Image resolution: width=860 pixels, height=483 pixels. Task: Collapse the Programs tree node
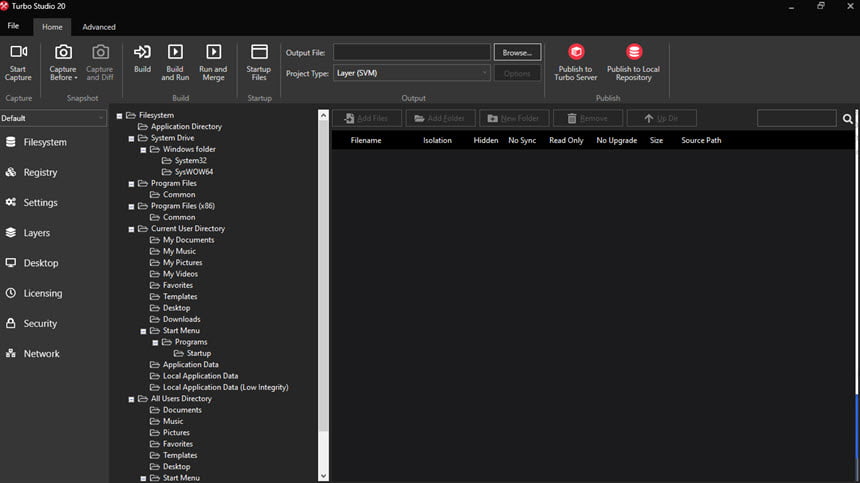[x=155, y=343]
